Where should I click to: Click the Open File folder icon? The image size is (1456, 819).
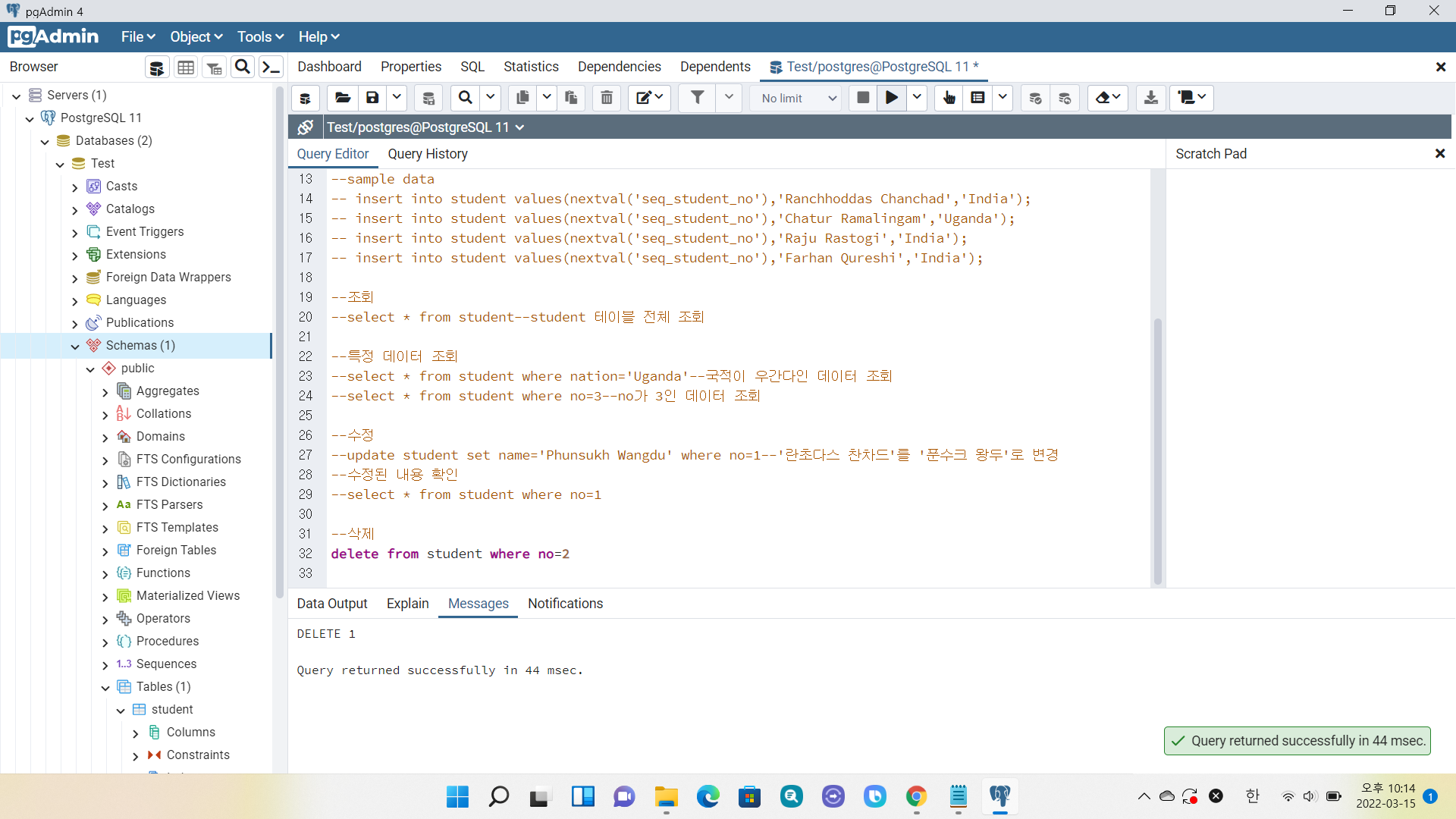343,98
